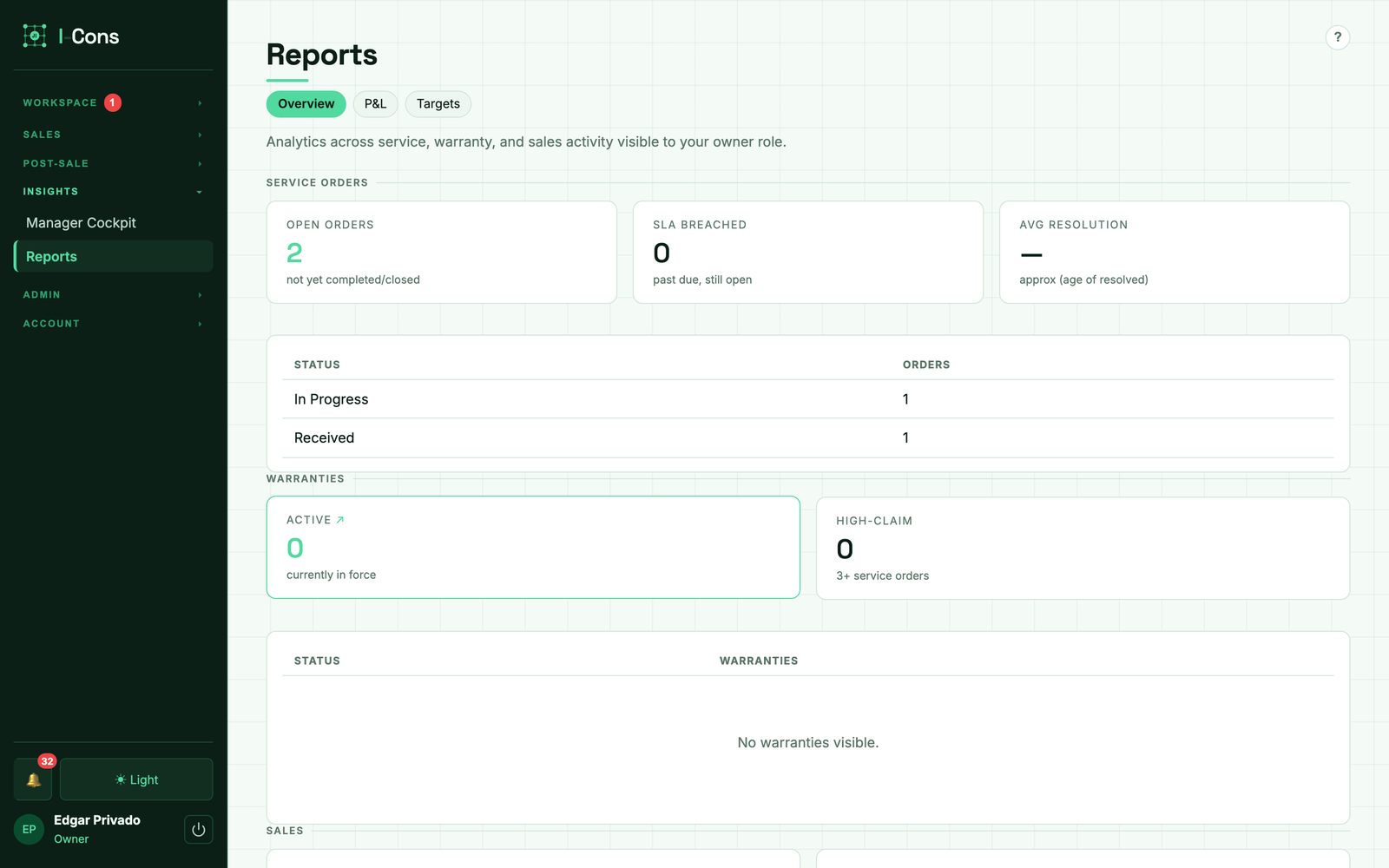Click the I-Cons logo icon

35,36
